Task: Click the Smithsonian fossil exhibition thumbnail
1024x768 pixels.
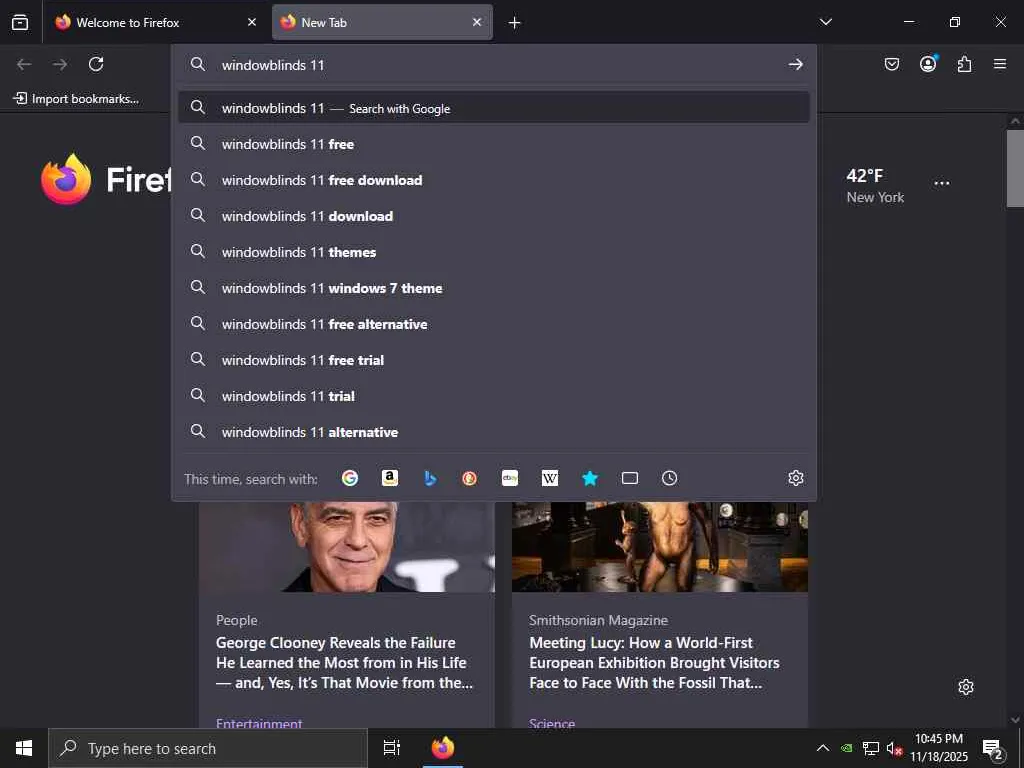Action: 660,547
